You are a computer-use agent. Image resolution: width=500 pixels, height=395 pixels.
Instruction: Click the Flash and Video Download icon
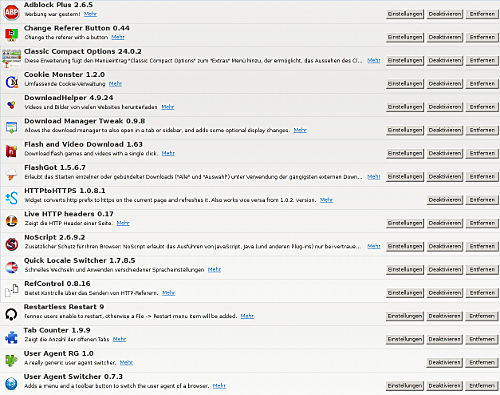(11, 151)
